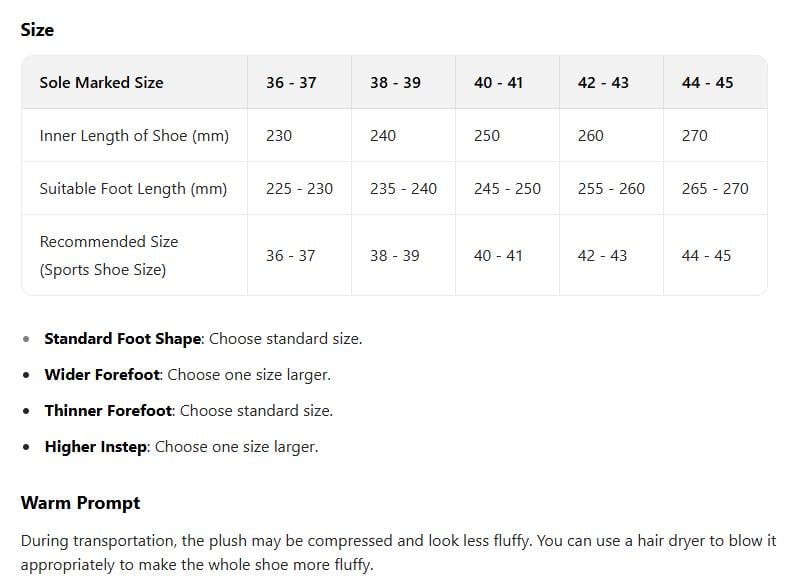Viewport: 786px width, 588px height.
Task: Click the 40 - 41 recommended size cell
Action: click(498, 255)
